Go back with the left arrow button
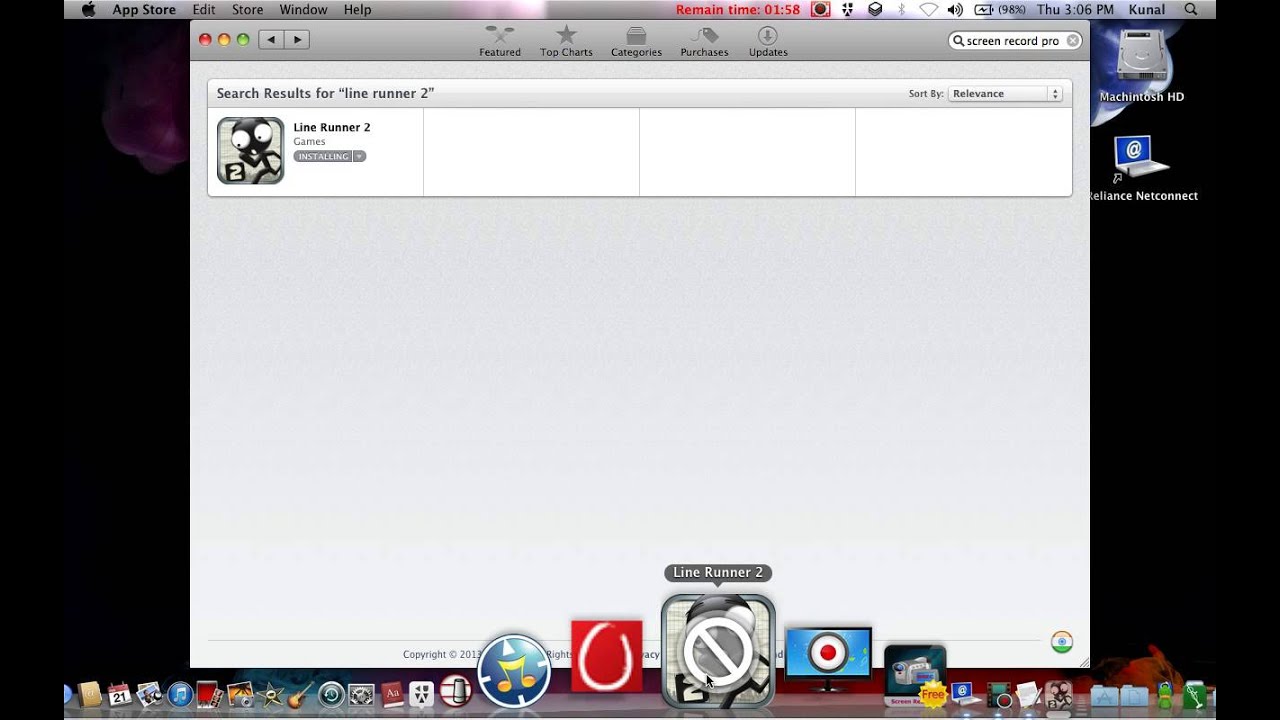 (x=271, y=39)
